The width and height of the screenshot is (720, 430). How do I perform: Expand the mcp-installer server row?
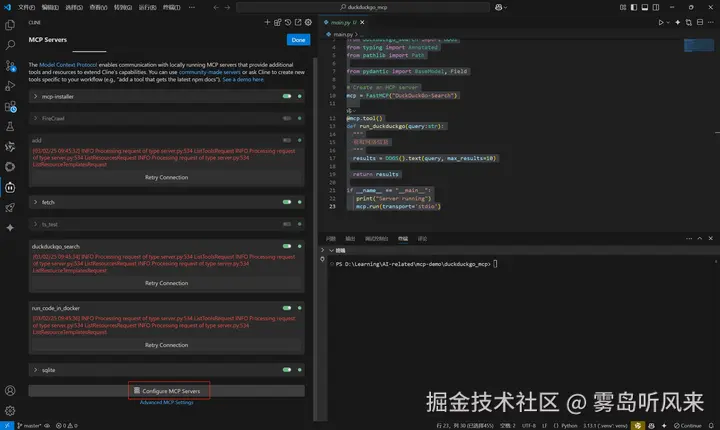(35, 96)
